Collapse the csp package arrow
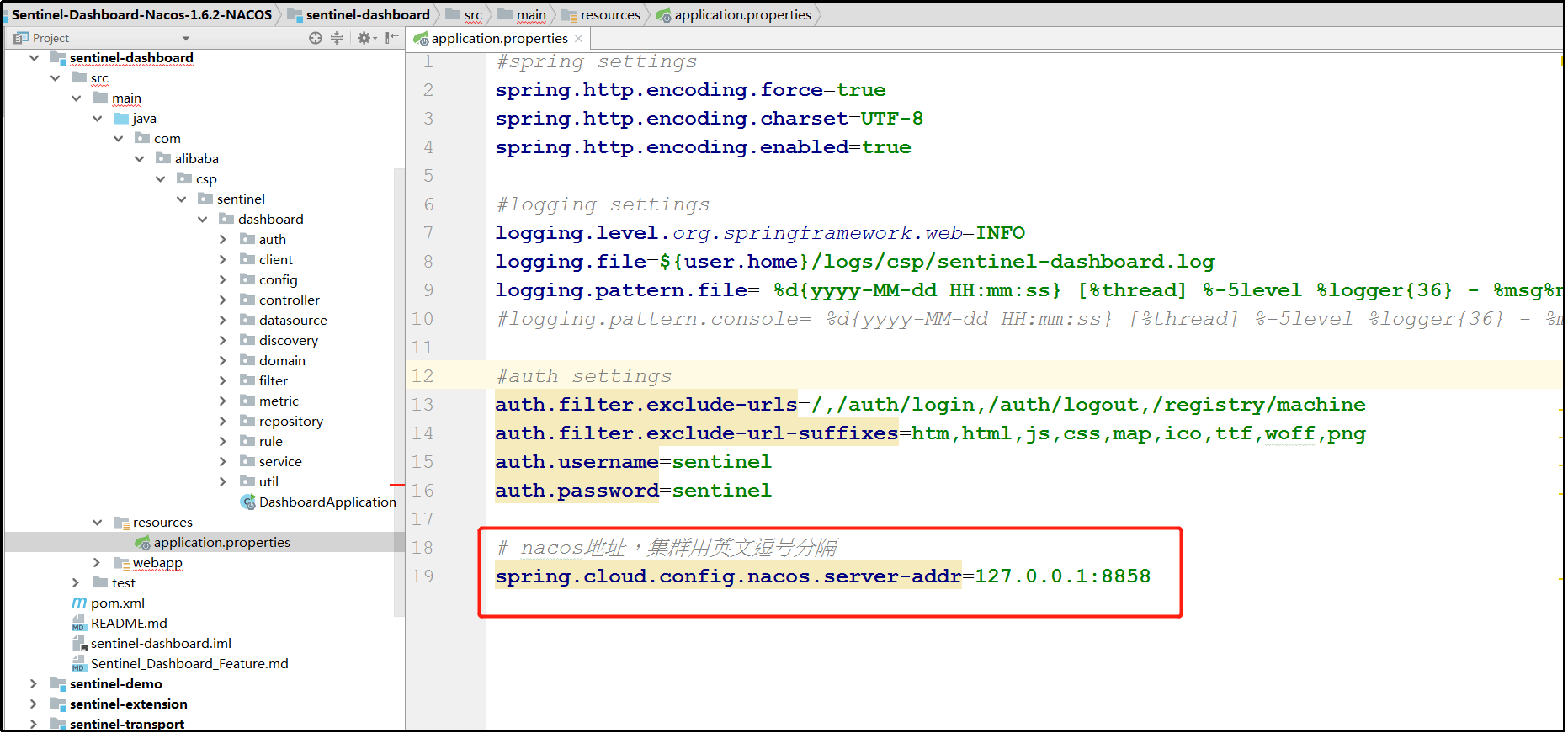 [x=160, y=179]
